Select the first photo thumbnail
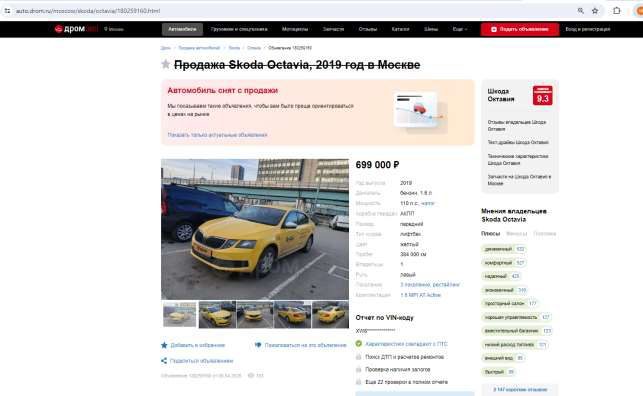The image size is (643, 396). (x=180, y=314)
